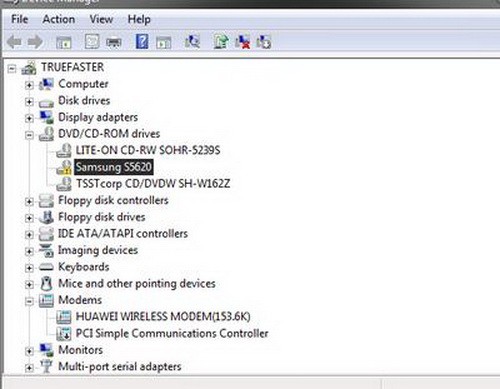Open the View menu
500x389 pixels.
[101, 19]
